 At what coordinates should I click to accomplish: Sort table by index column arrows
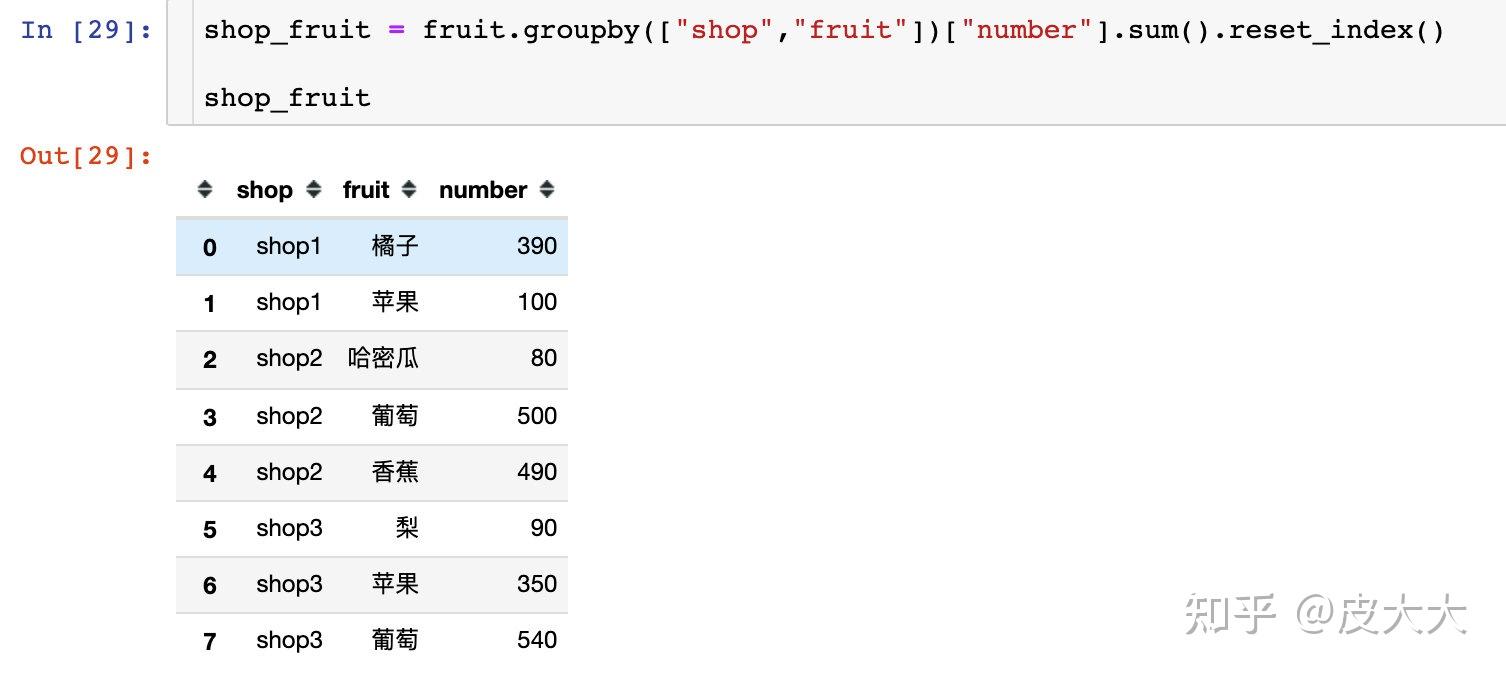point(205,189)
